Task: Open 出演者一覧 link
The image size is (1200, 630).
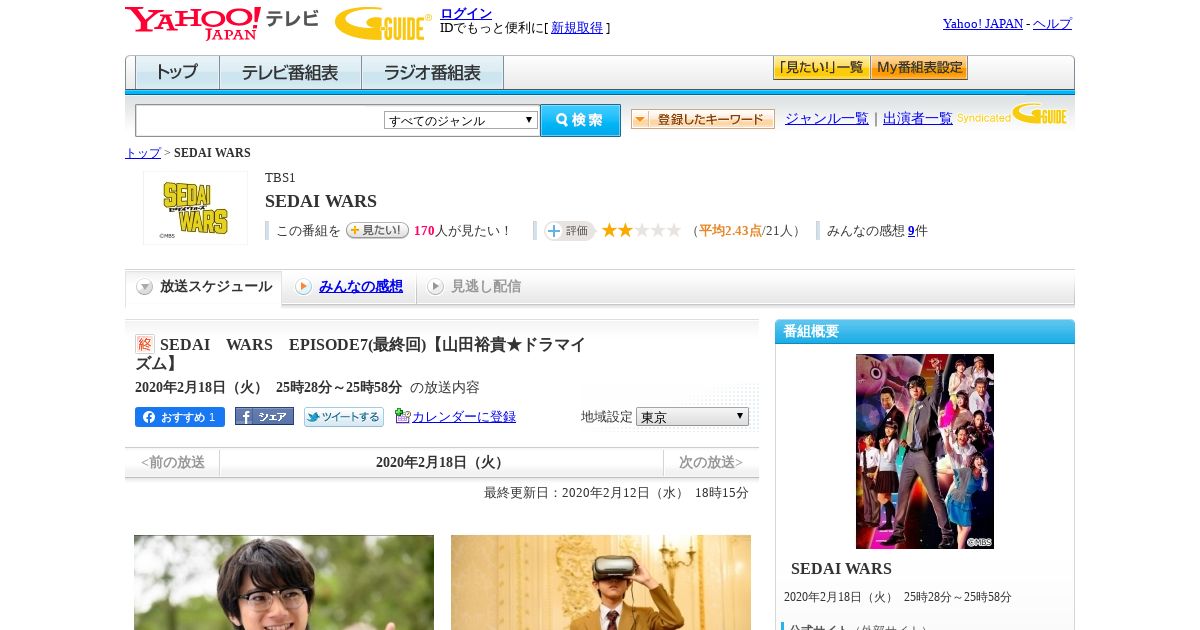Action: coord(918,118)
